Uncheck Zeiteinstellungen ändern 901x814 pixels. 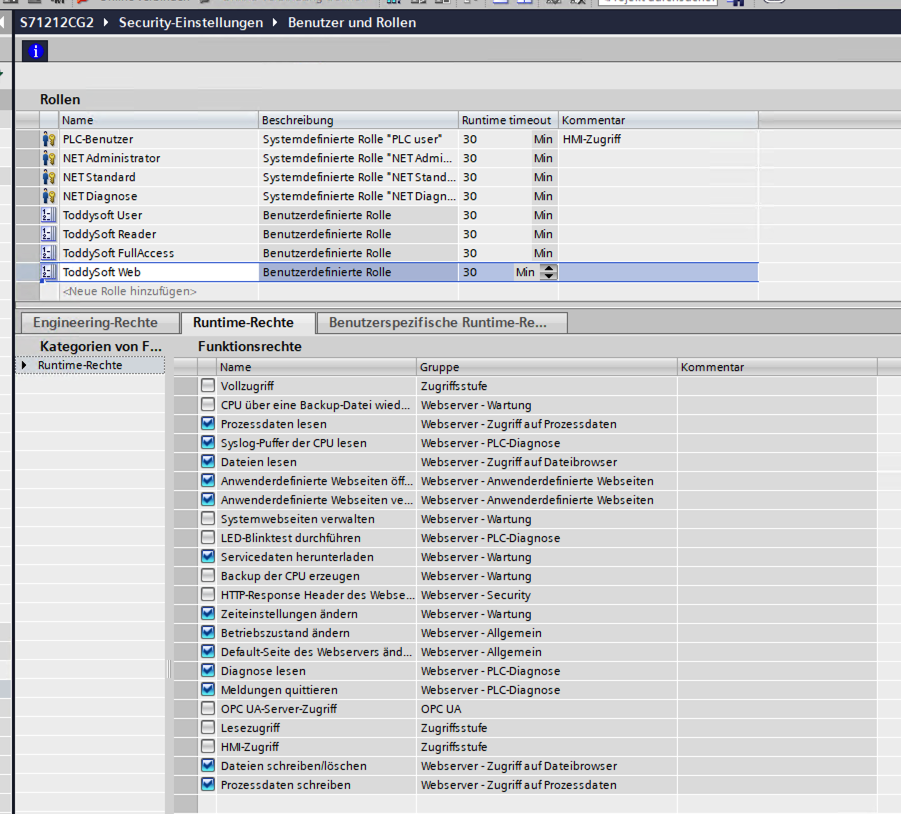coord(208,613)
